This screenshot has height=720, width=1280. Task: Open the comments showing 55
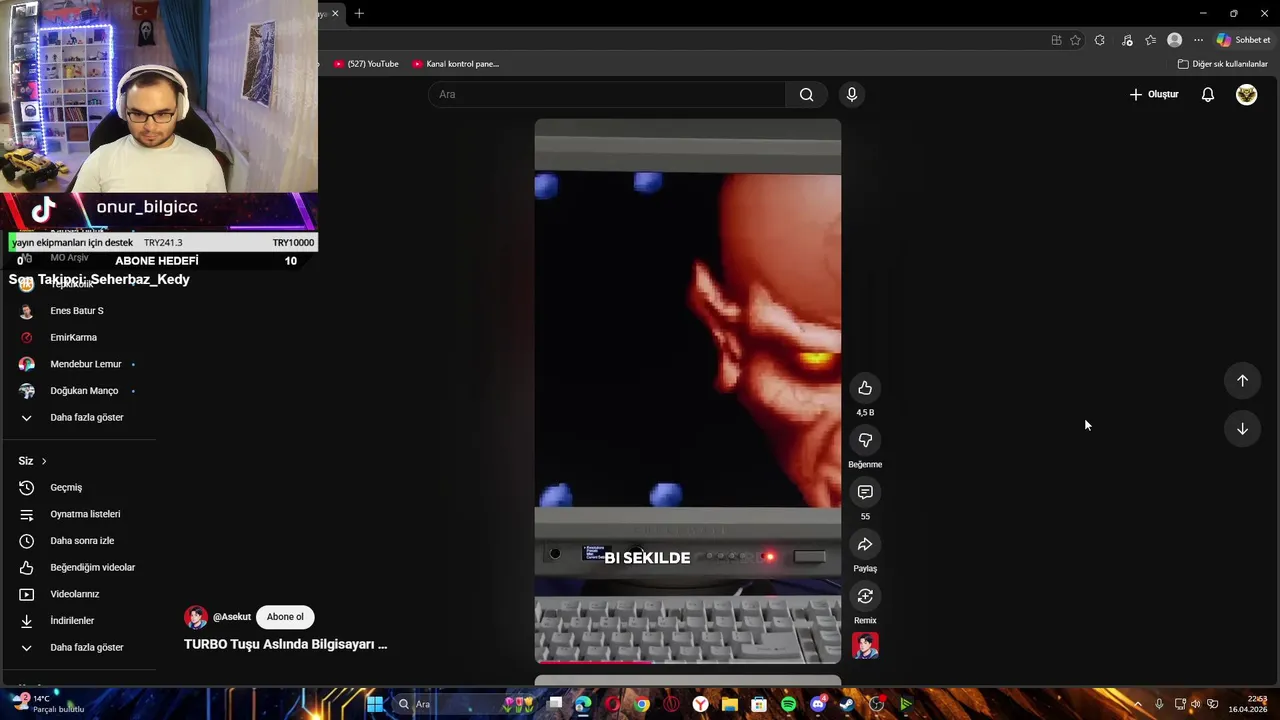(865, 492)
